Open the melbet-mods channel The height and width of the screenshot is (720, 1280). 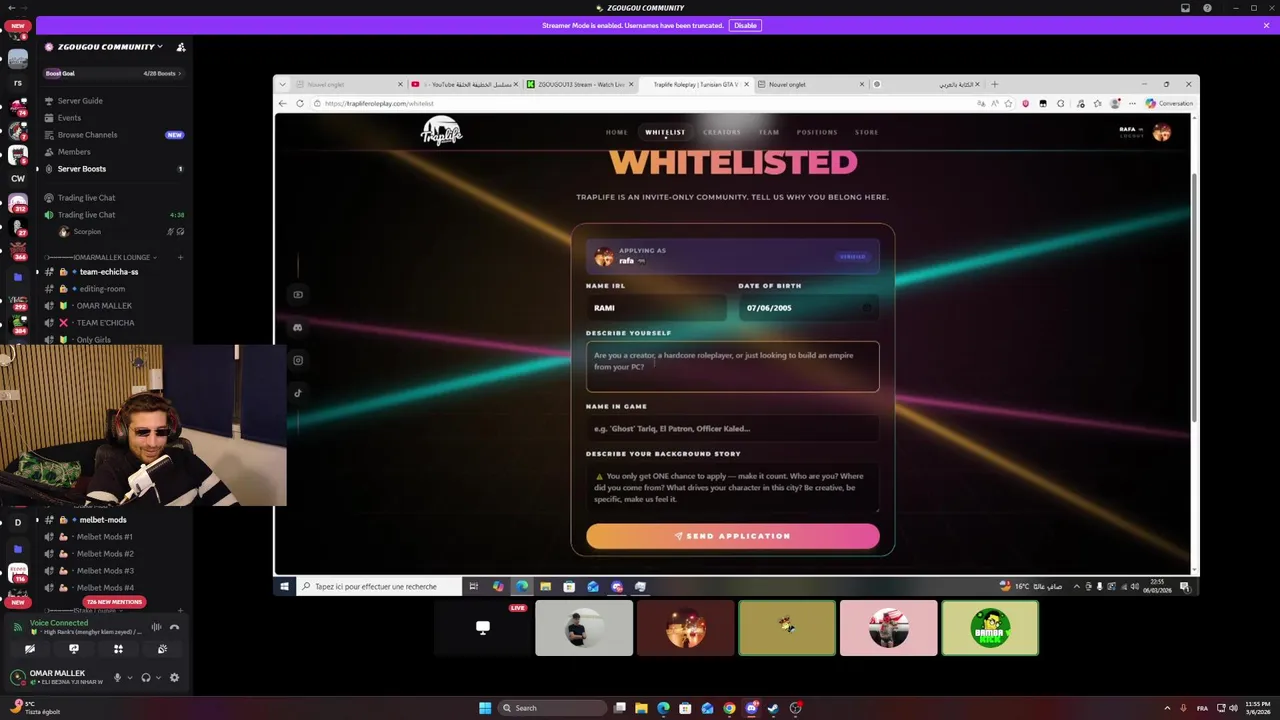click(x=102, y=520)
